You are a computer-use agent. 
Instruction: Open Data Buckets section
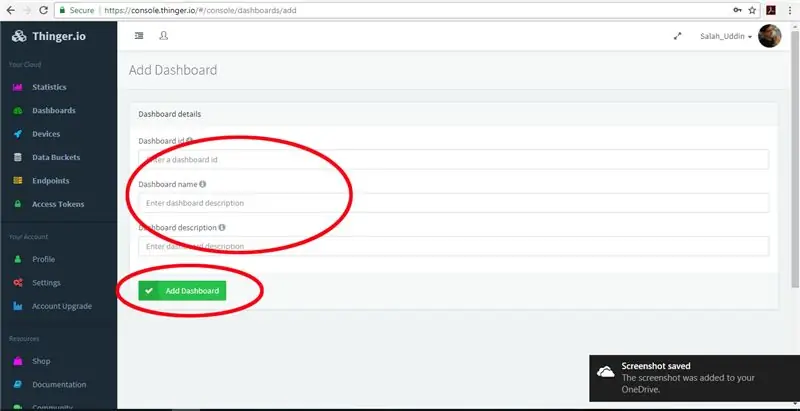click(x=56, y=158)
